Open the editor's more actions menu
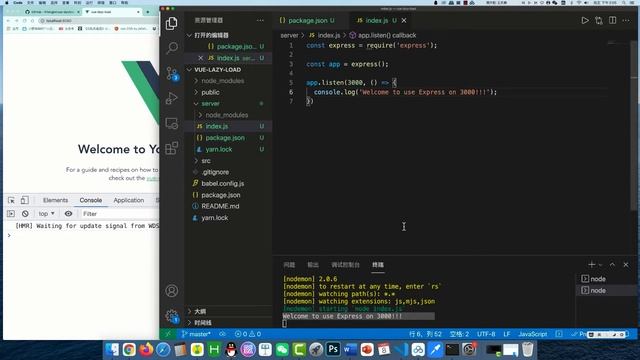640x360 pixels. pos(626,20)
